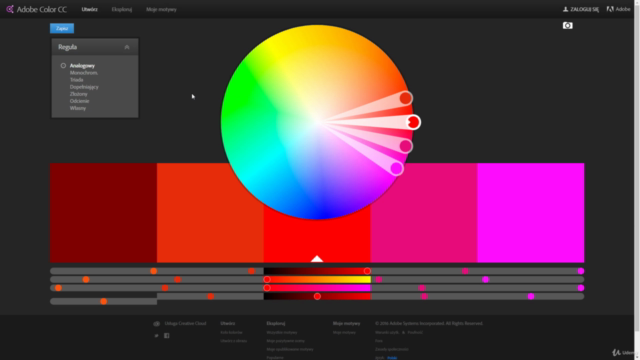Collapse the Reguła panel with the chevron
This screenshot has width=640, height=360.
tap(127, 47)
